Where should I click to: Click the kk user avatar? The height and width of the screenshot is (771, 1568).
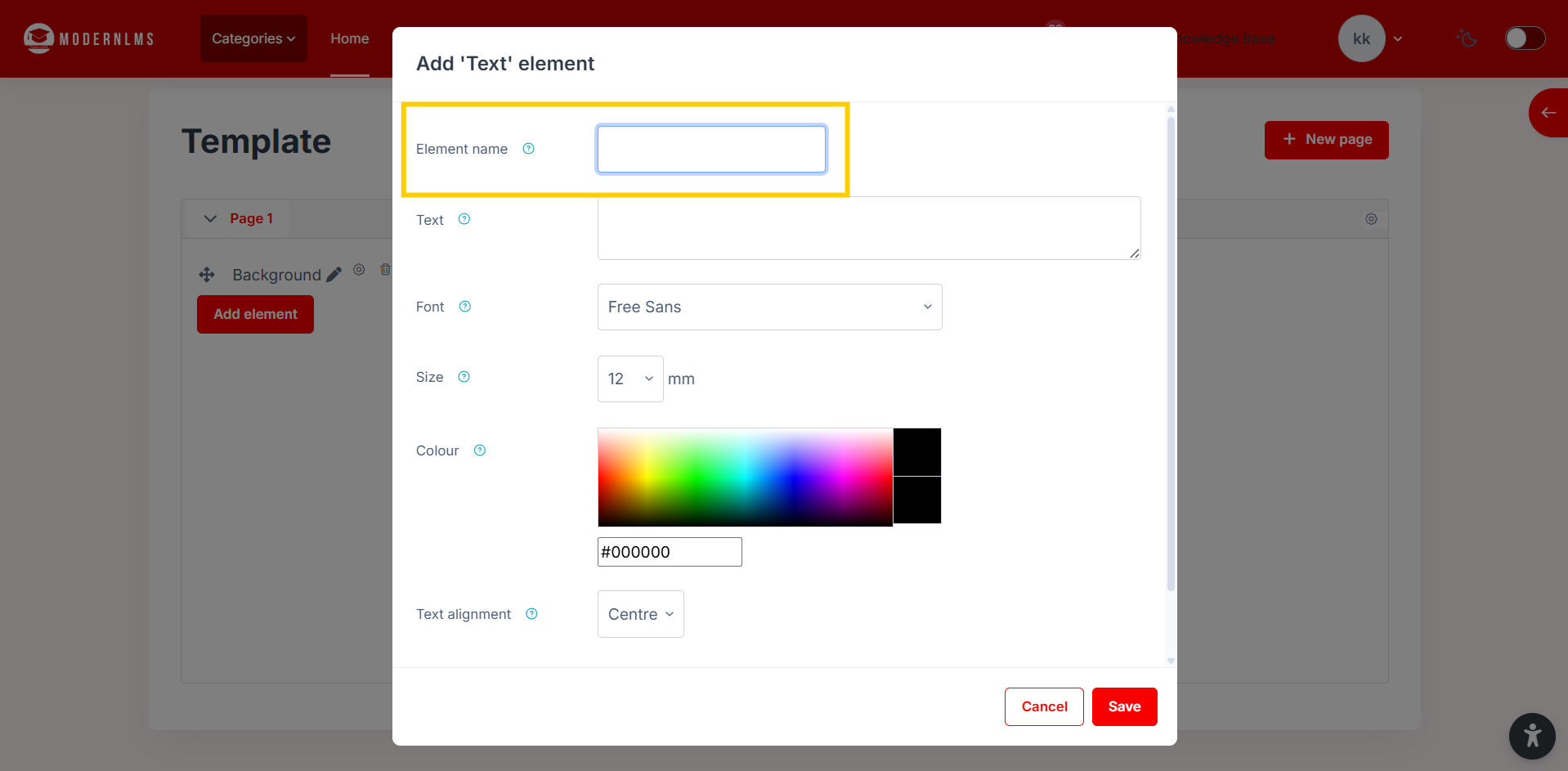click(1361, 38)
